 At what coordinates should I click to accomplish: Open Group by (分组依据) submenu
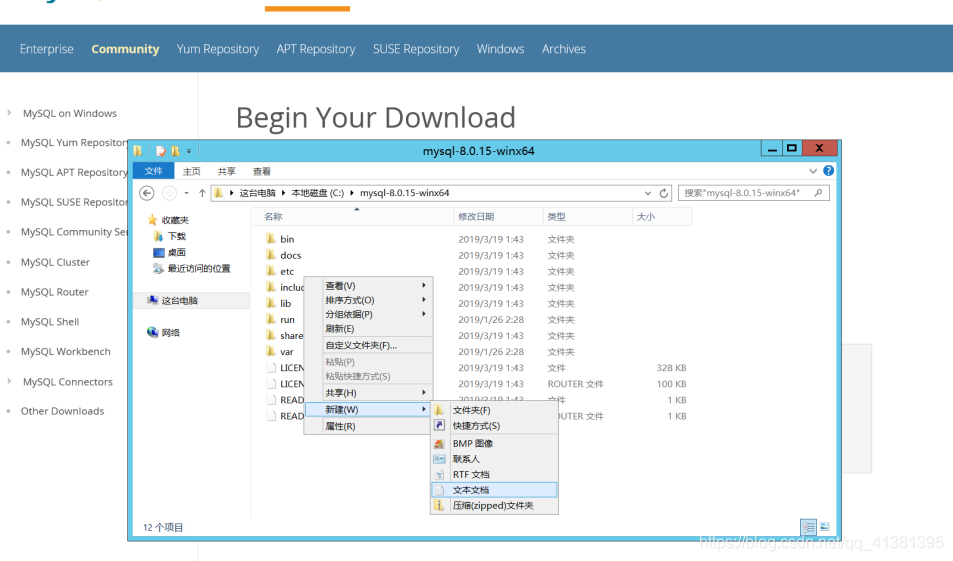coord(368,314)
